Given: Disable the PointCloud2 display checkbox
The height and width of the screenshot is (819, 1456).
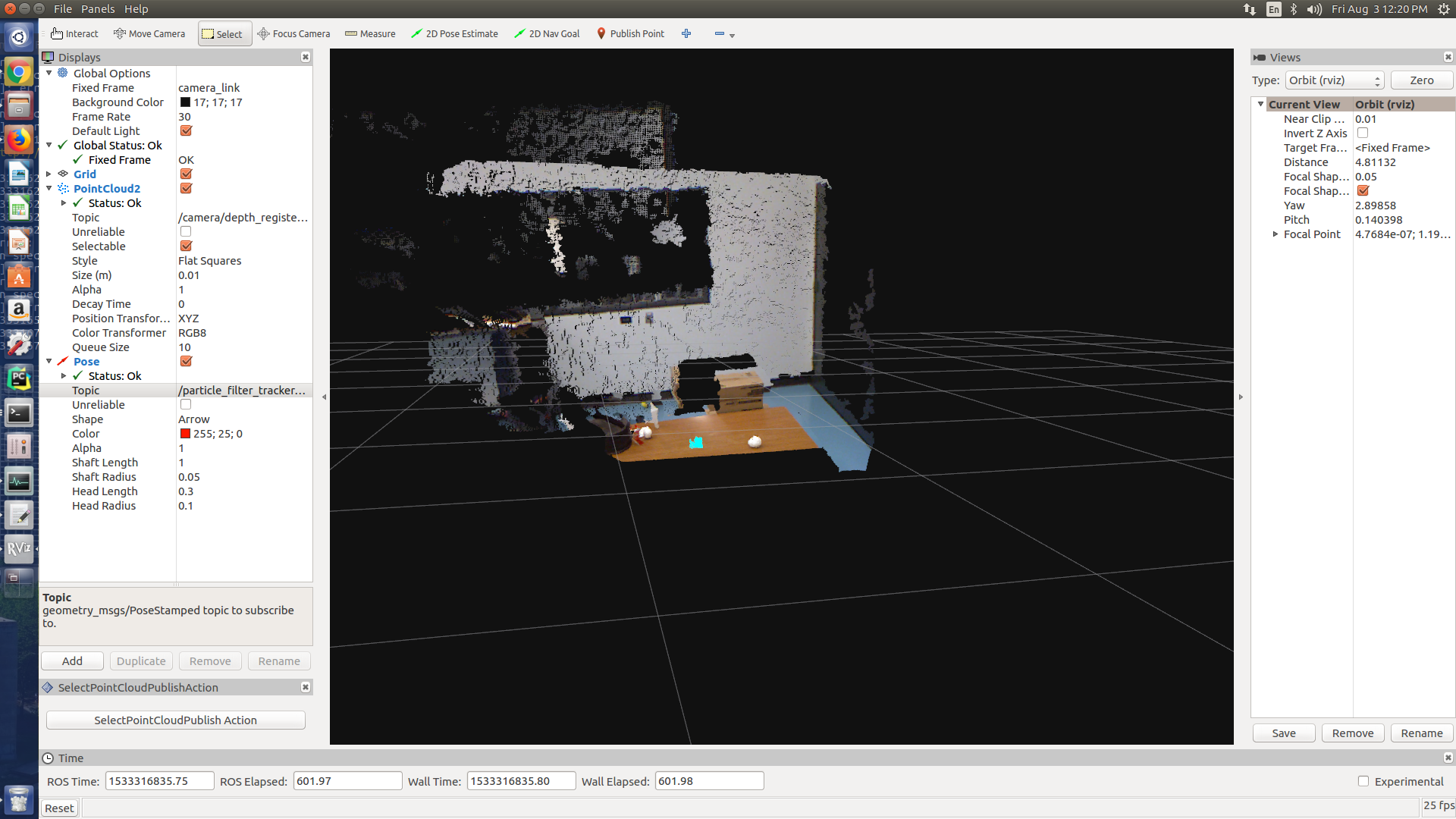Looking at the screenshot, I should (x=186, y=188).
